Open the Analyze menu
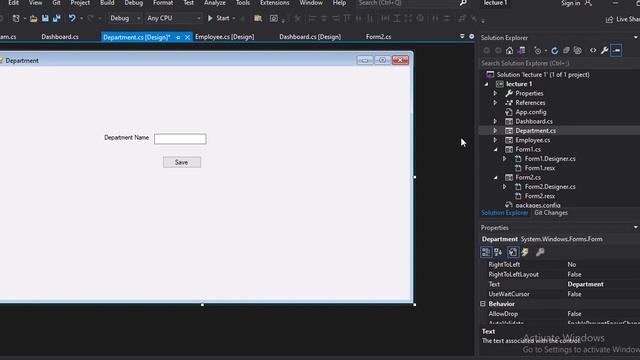The width and height of the screenshot is (640, 360). (215, 3)
